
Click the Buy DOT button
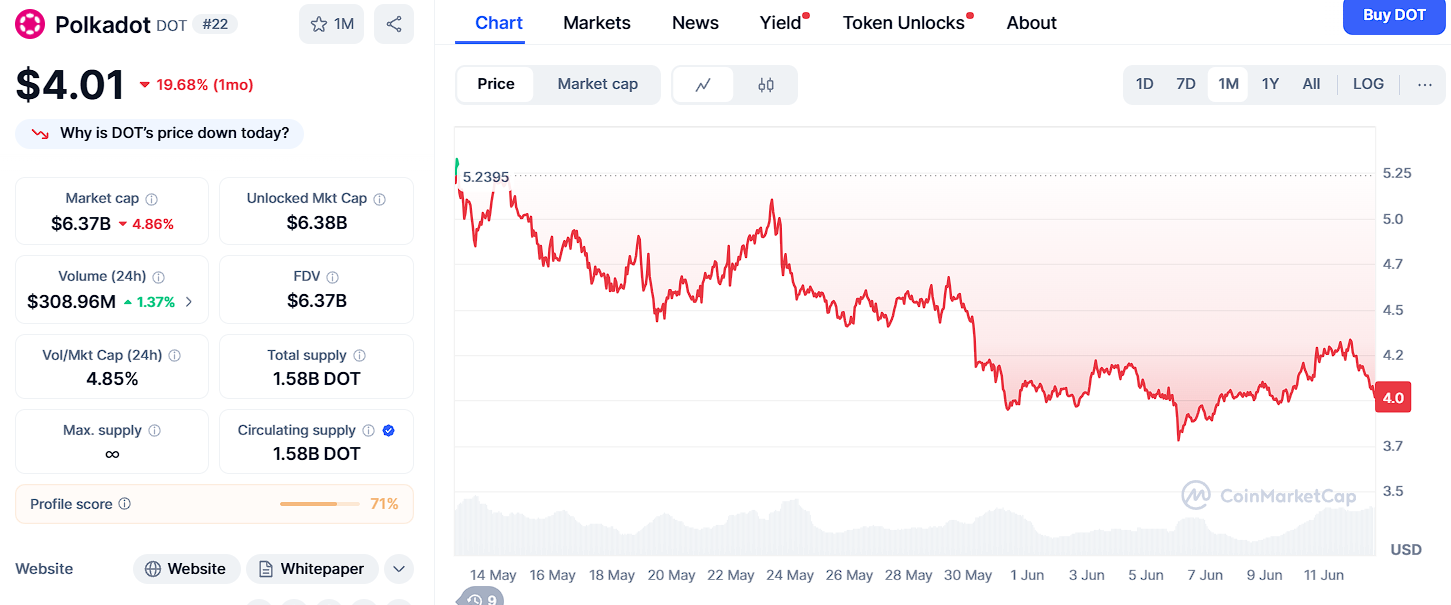[x=1394, y=16]
